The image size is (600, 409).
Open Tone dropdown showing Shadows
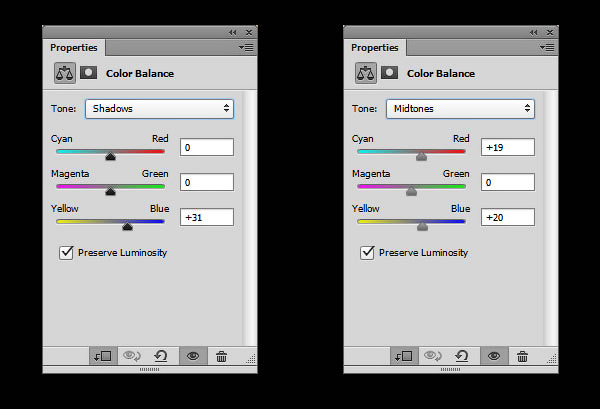point(160,109)
